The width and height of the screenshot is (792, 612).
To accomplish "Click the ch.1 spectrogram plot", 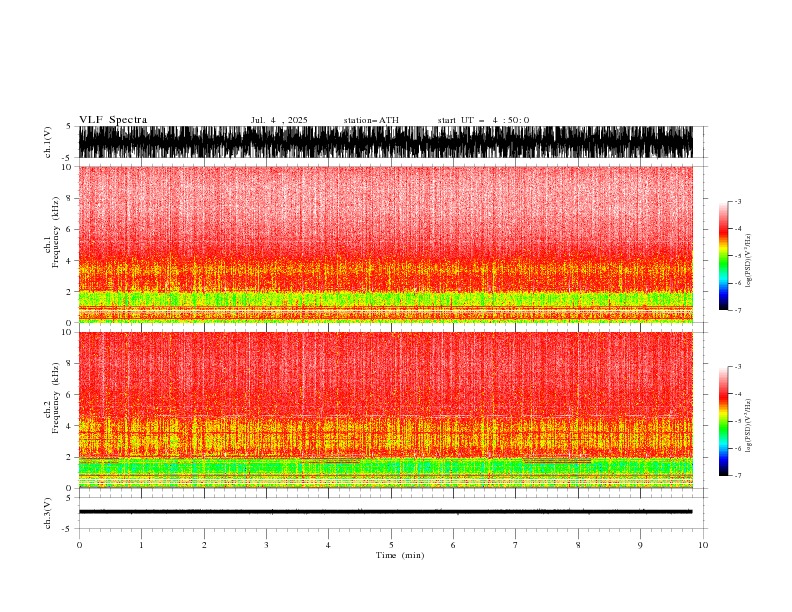I will pyautogui.click(x=386, y=244).
